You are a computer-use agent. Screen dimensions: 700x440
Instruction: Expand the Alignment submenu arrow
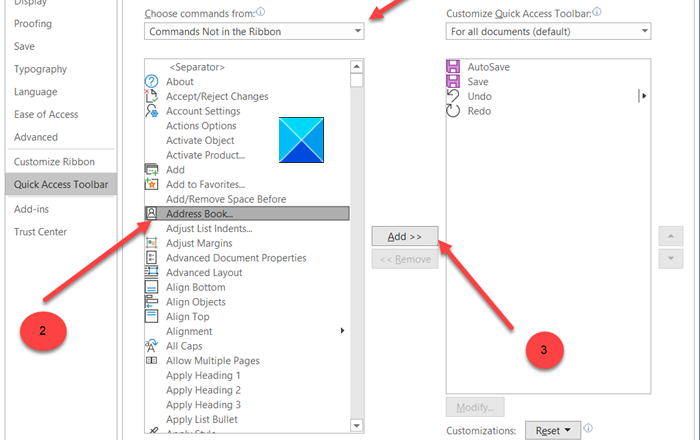(x=342, y=331)
